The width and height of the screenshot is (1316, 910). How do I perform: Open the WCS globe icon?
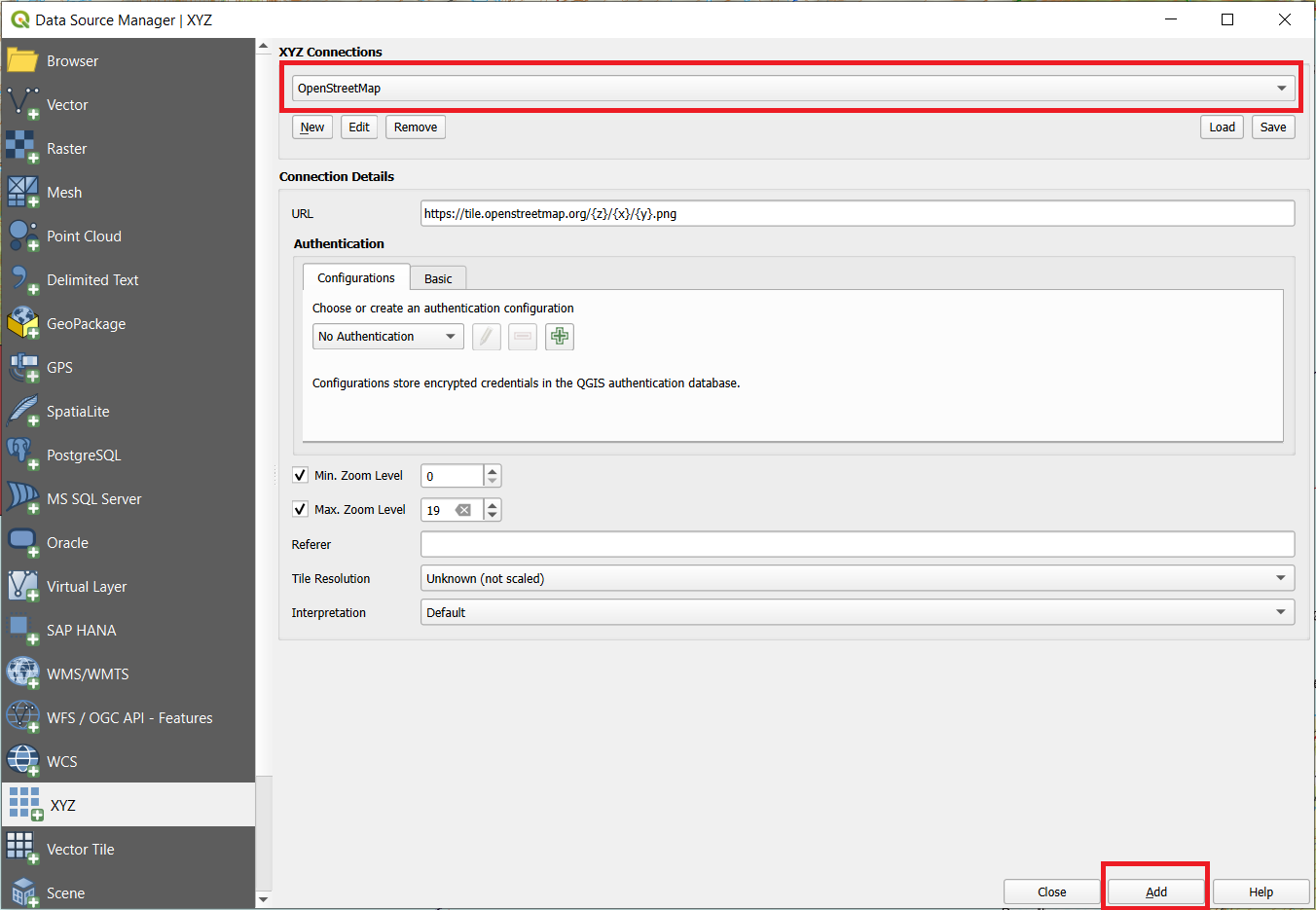tap(22, 761)
